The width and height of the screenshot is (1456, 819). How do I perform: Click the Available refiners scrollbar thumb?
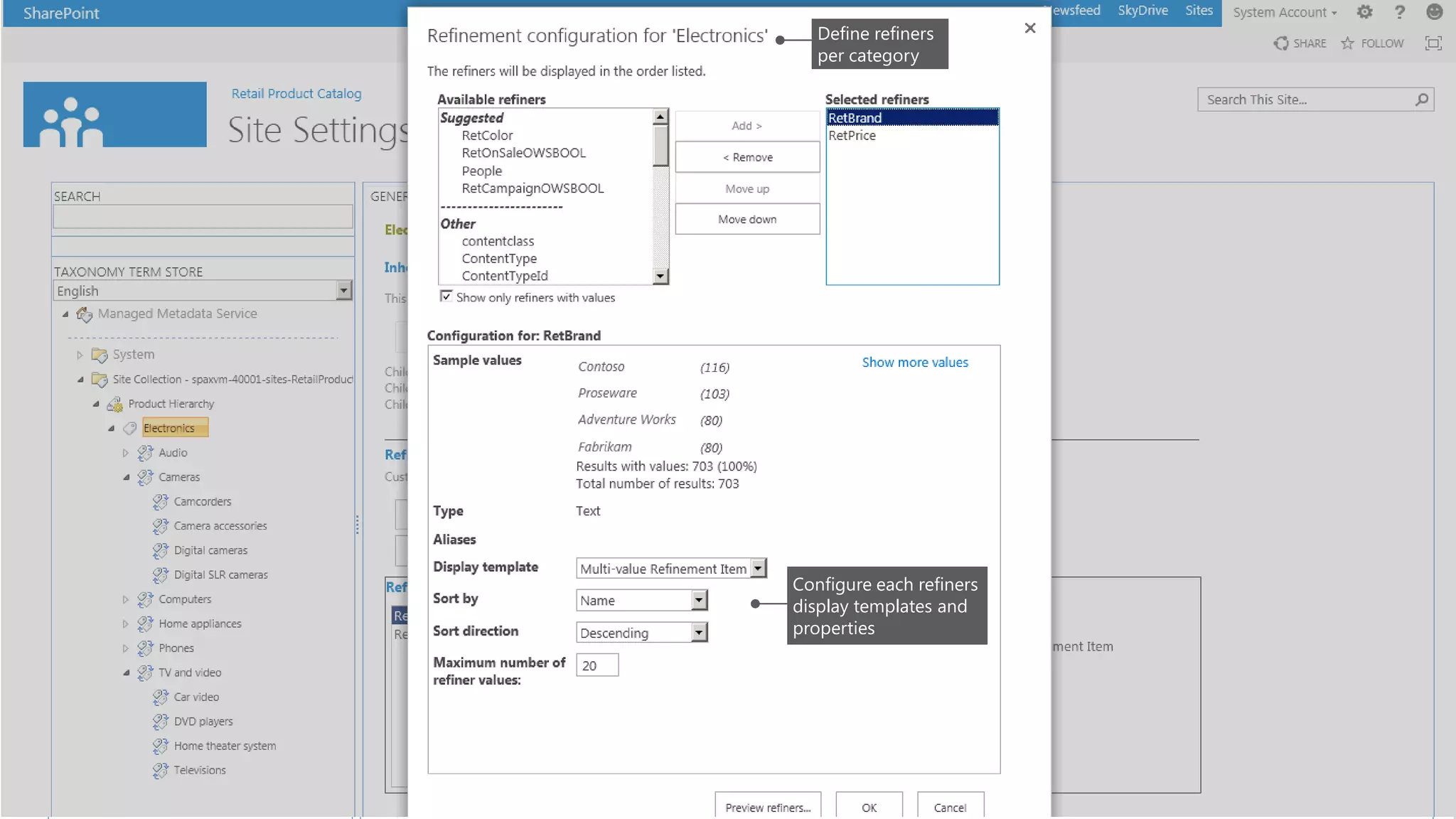[660, 146]
